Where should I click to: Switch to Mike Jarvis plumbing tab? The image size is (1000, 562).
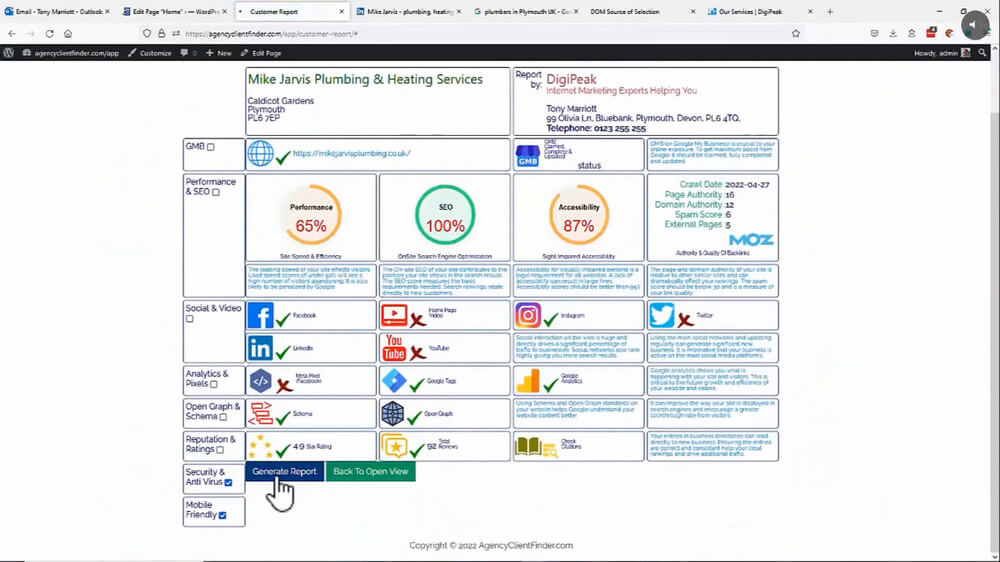point(408,11)
